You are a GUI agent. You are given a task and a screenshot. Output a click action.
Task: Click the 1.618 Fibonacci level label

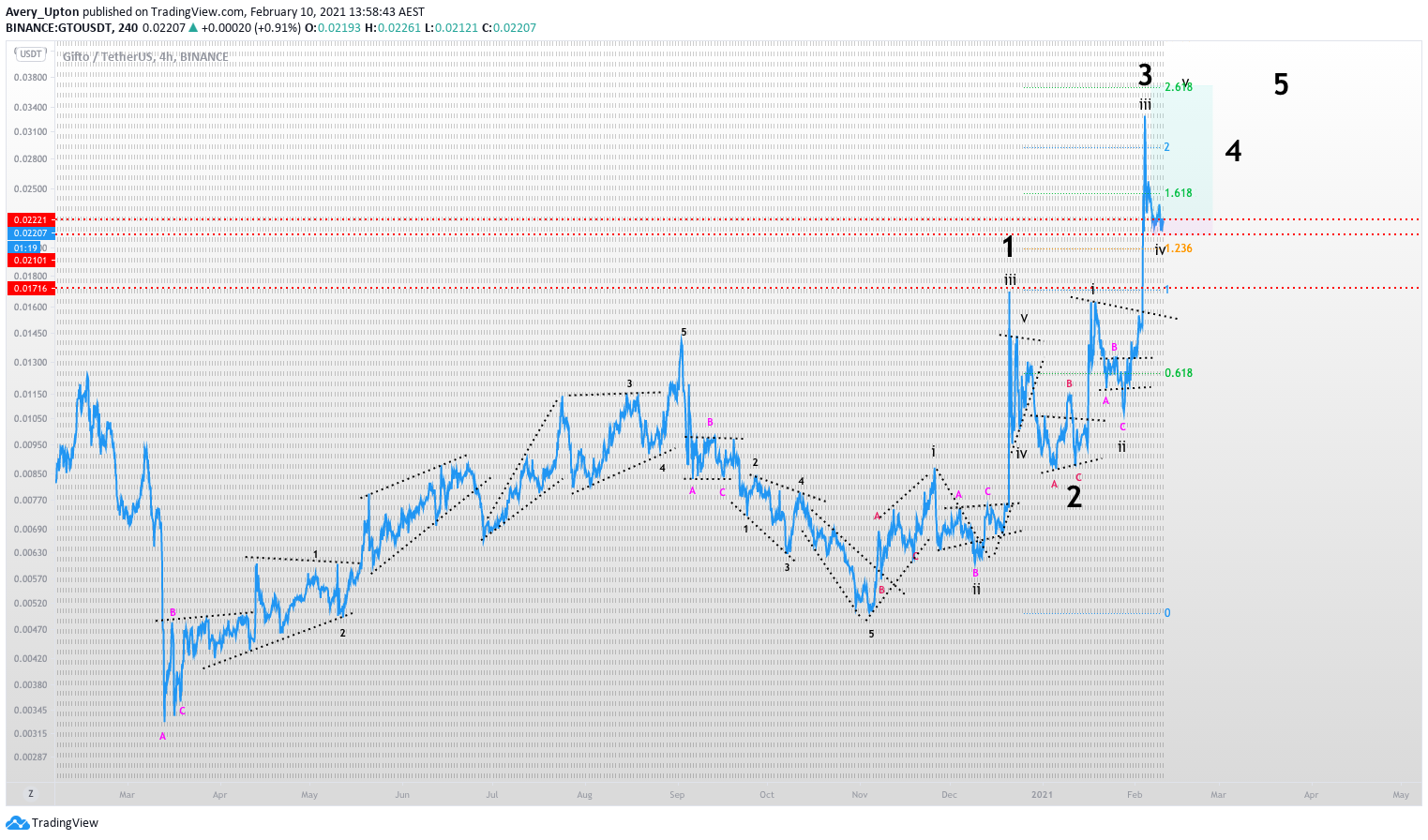pyautogui.click(x=1179, y=193)
